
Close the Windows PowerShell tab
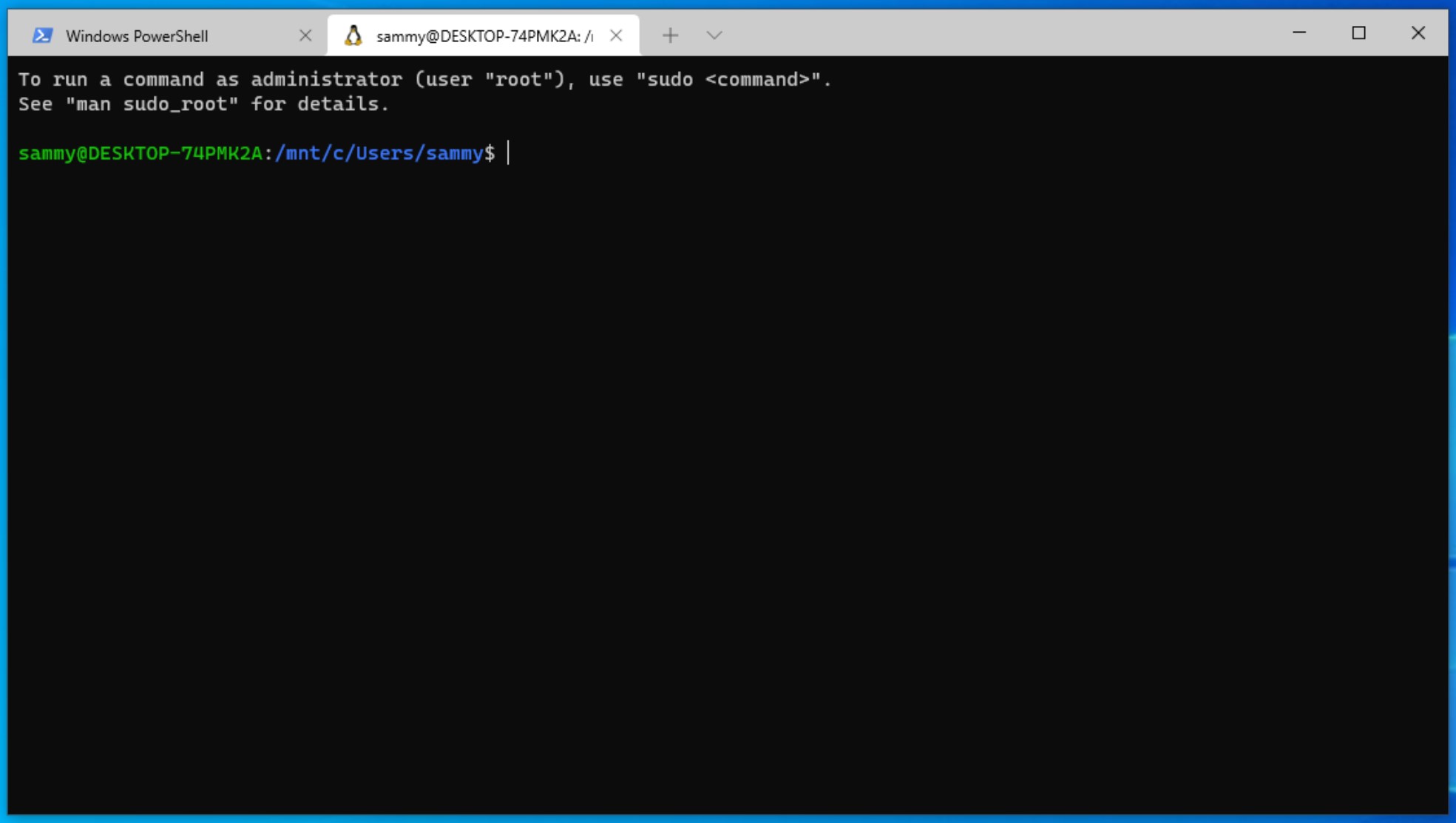point(305,35)
